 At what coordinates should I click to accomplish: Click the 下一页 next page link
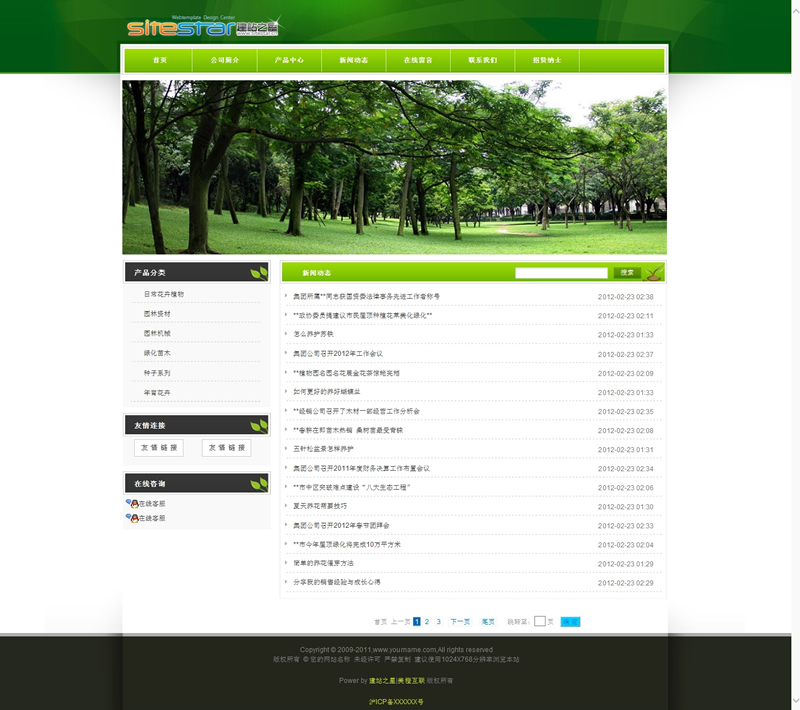pyautogui.click(x=460, y=622)
